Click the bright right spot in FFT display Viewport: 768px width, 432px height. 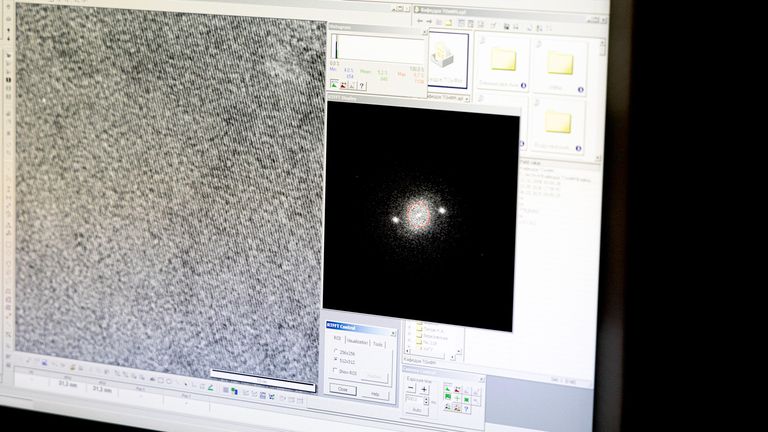point(442,211)
